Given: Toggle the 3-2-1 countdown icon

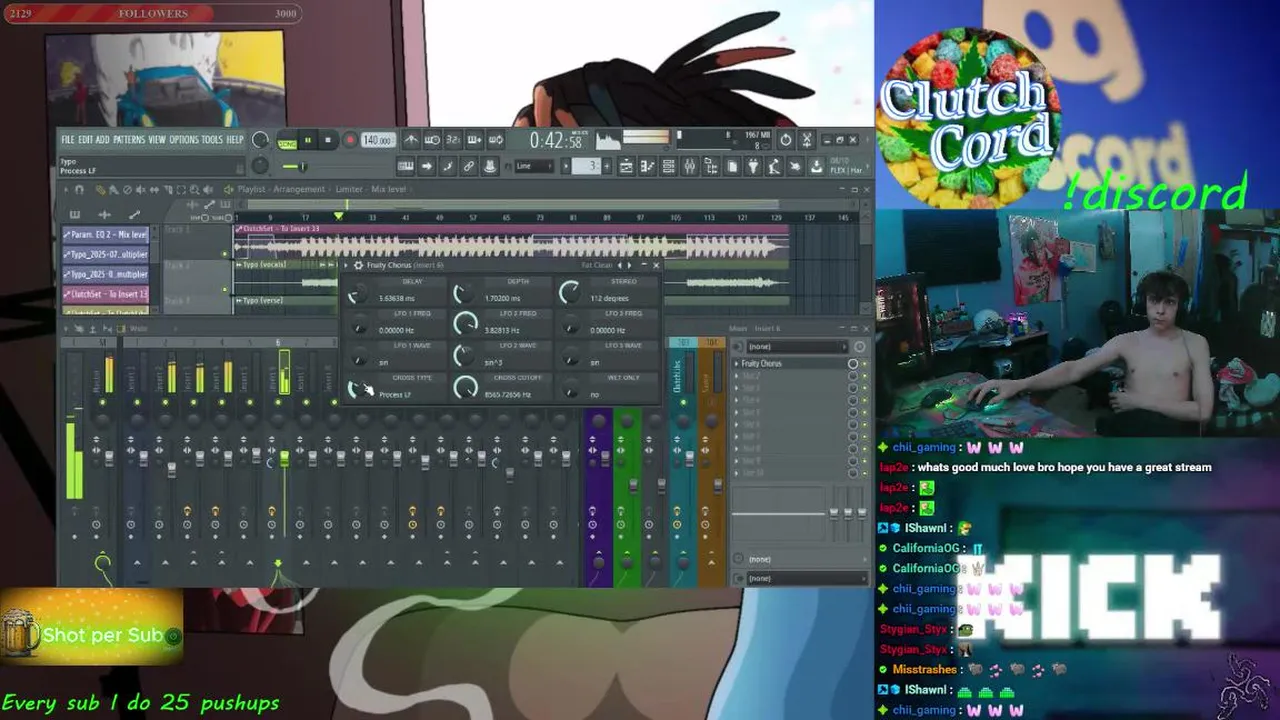Looking at the screenshot, I should [453, 141].
